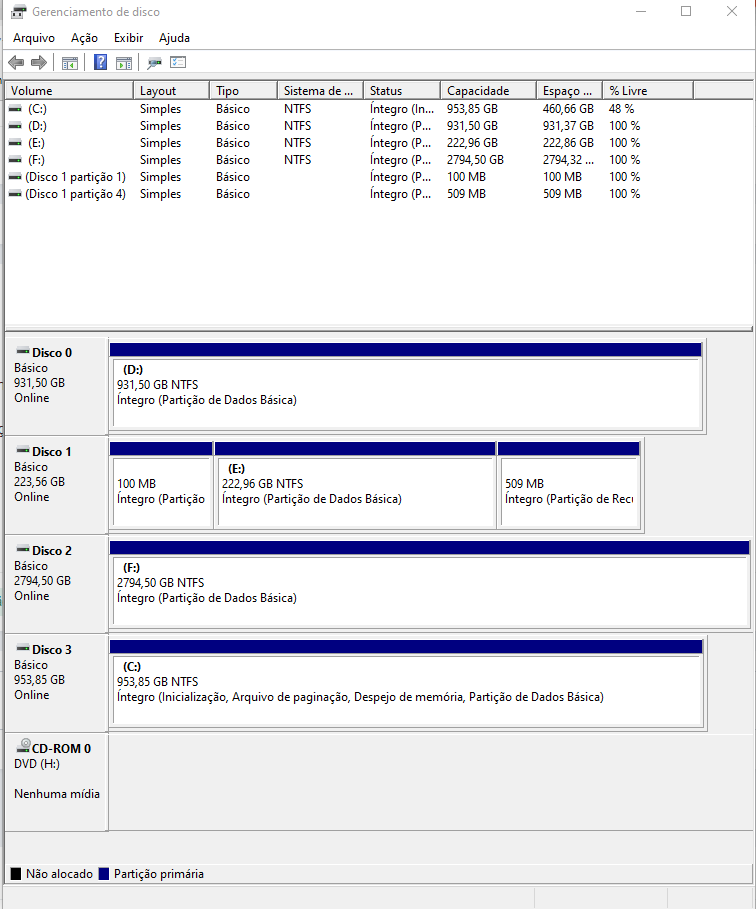Toggle the console tree pane icon
The width and height of the screenshot is (756, 909).
click(70, 63)
